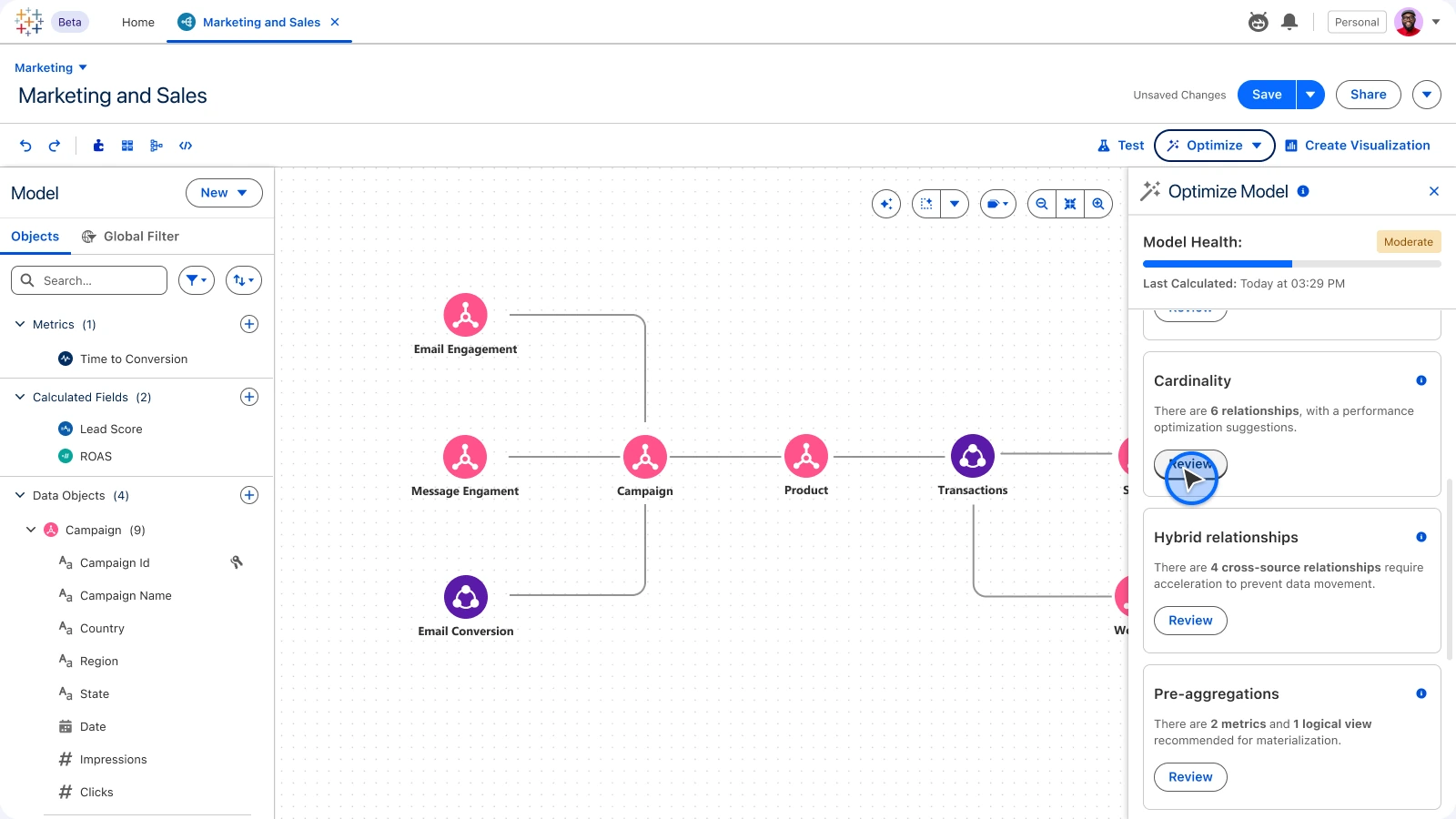Click the Model Health progress bar

pyautogui.click(x=1291, y=264)
